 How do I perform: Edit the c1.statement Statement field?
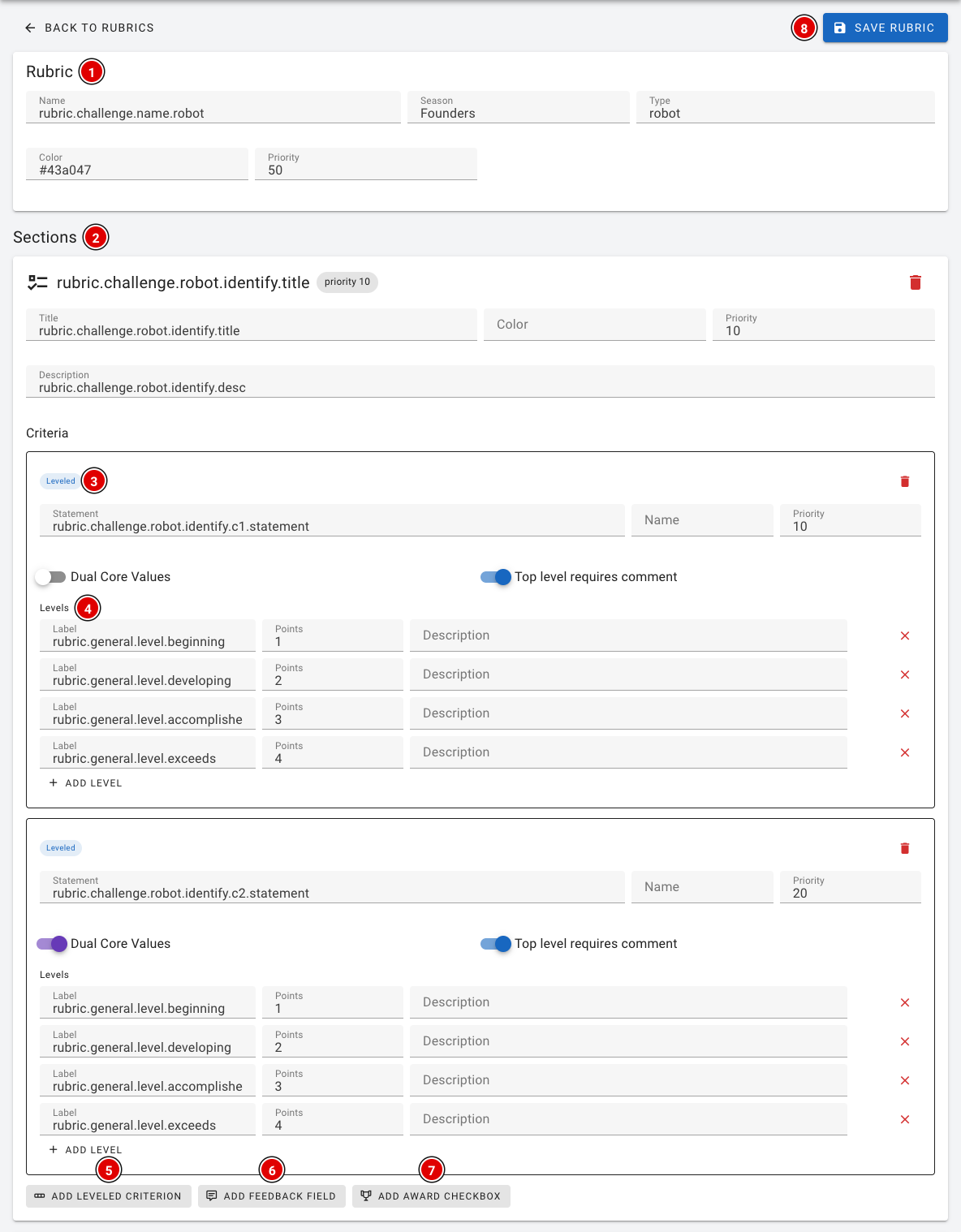click(x=332, y=520)
